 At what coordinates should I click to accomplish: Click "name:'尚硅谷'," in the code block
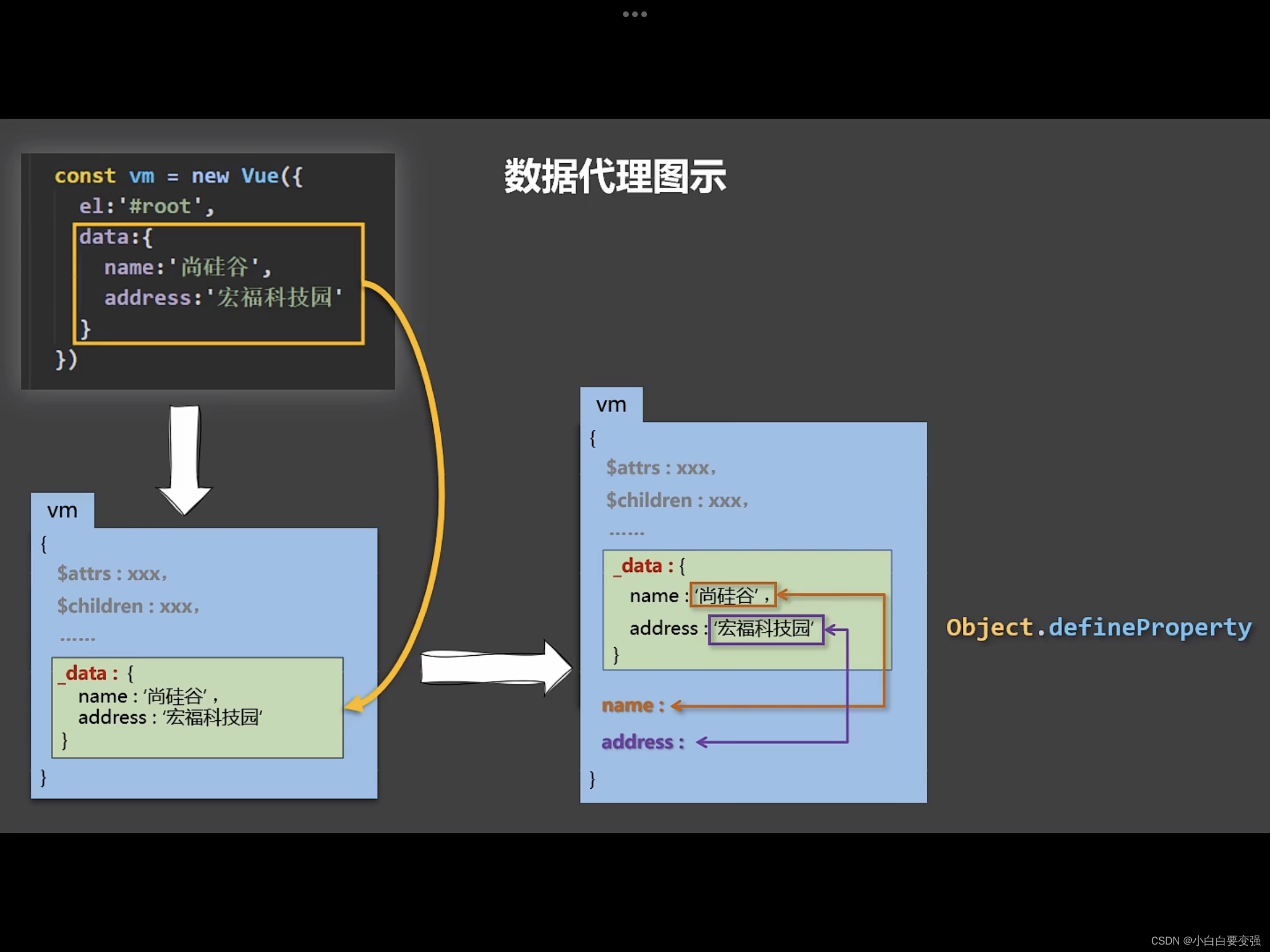point(187,267)
